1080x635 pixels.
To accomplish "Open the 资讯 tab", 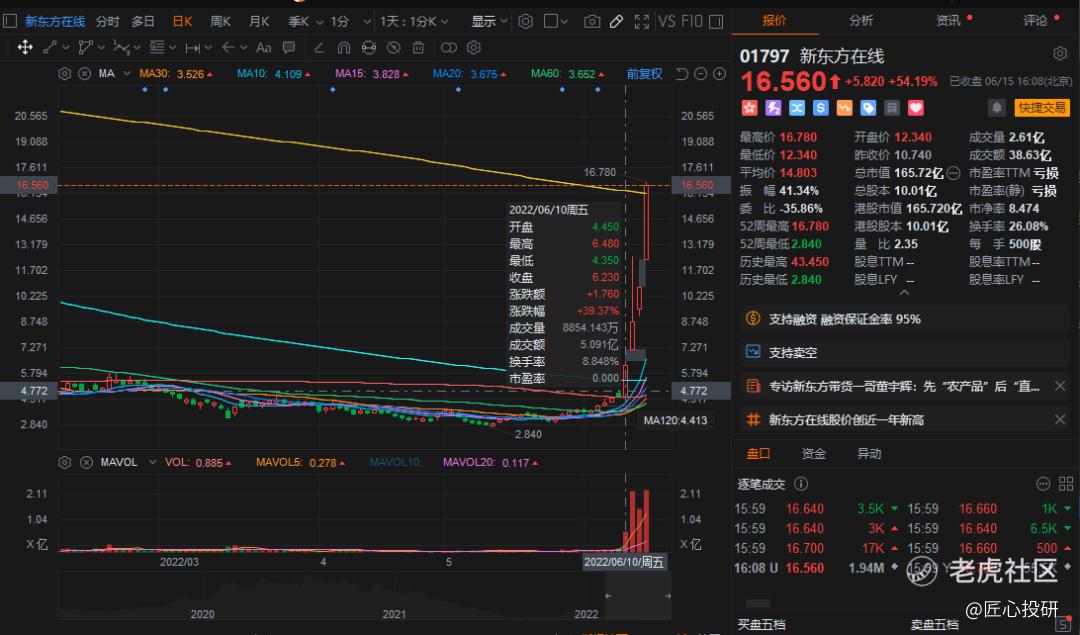I will click(x=948, y=21).
